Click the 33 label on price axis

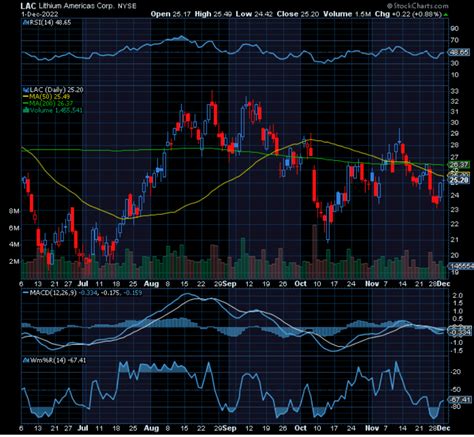click(454, 91)
